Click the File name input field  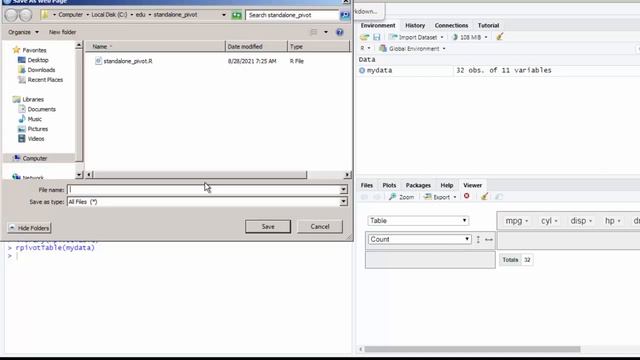point(203,189)
